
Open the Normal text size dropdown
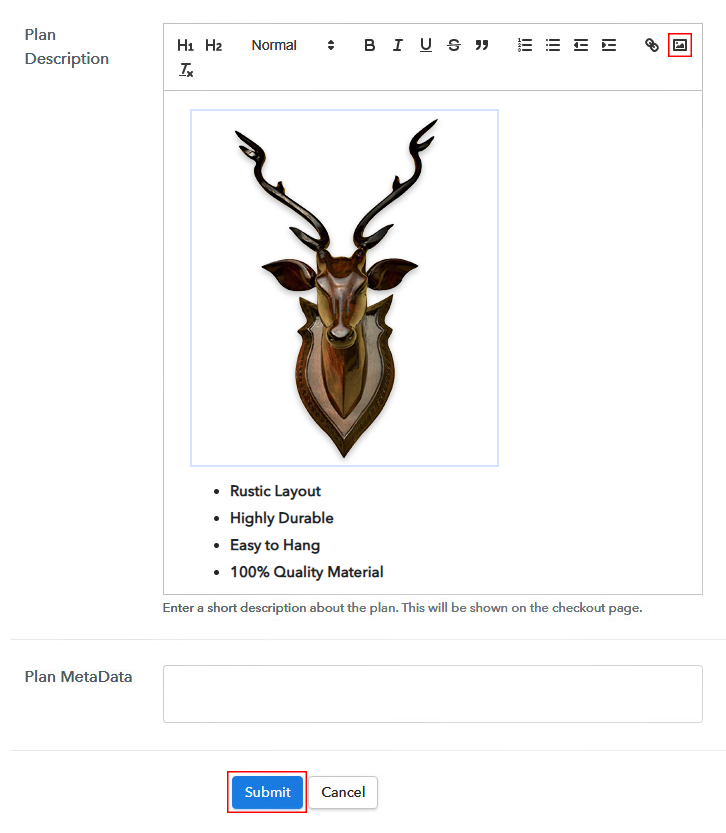[293, 45]
